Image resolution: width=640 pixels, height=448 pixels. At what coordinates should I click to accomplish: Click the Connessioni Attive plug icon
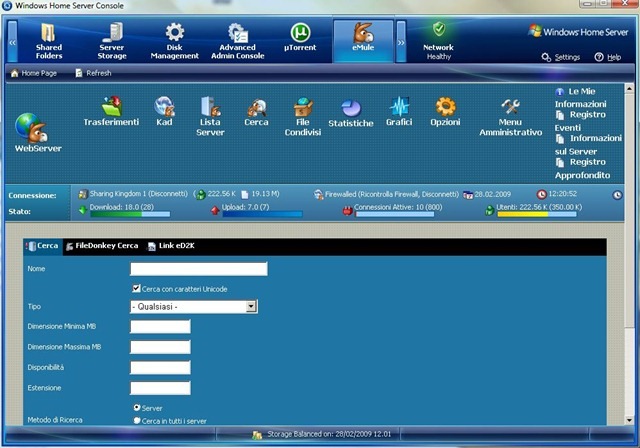[347, 211]
